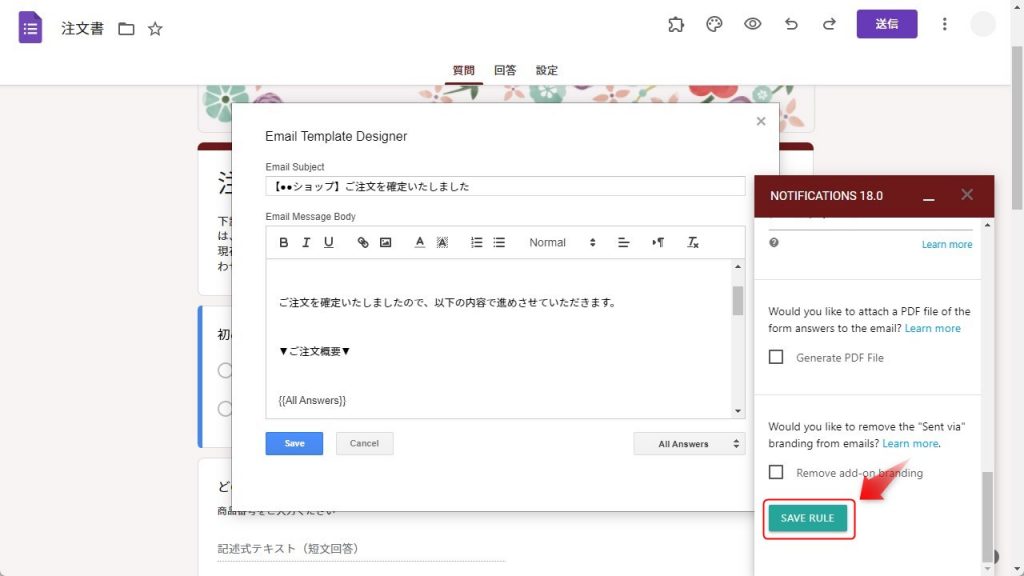
Task: Apply bold formatting in email body
Action: click(x=283, y=242)
